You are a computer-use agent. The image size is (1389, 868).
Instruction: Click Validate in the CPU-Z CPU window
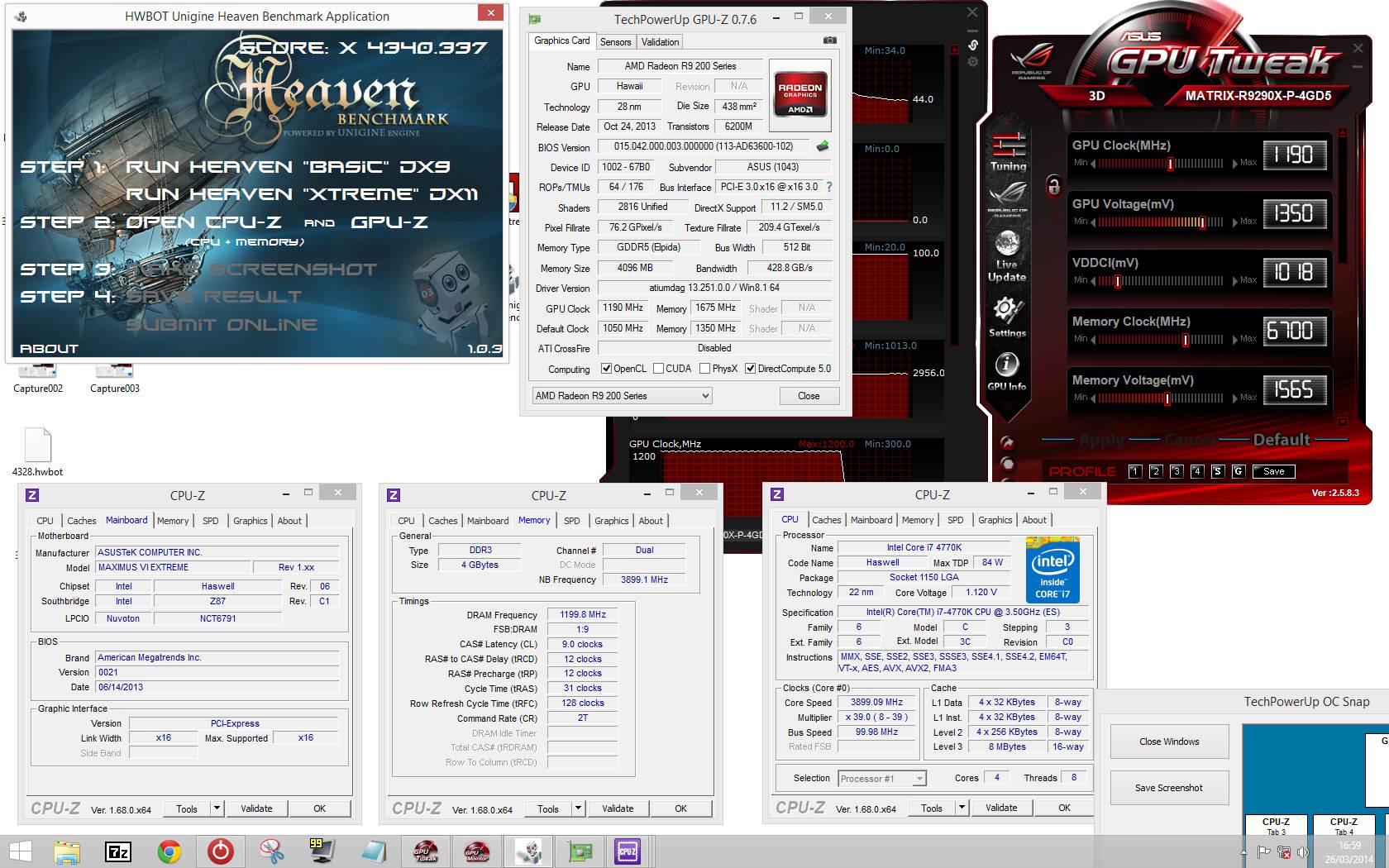1001,808
